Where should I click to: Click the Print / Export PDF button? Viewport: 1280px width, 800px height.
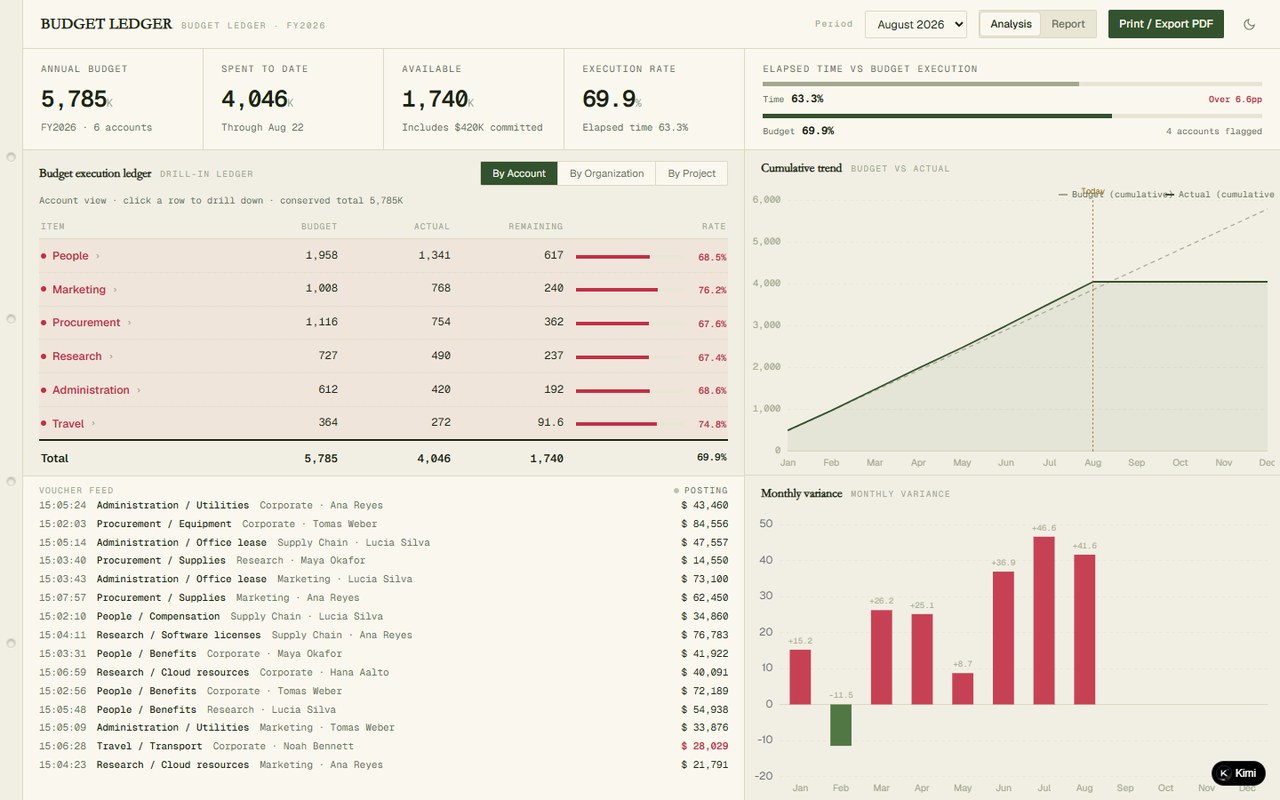(1166, 24)
